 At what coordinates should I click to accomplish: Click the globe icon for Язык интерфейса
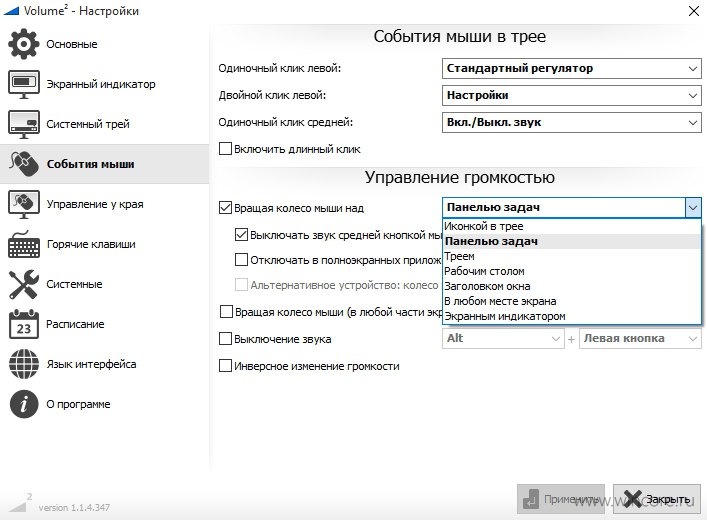pos(23,364)
